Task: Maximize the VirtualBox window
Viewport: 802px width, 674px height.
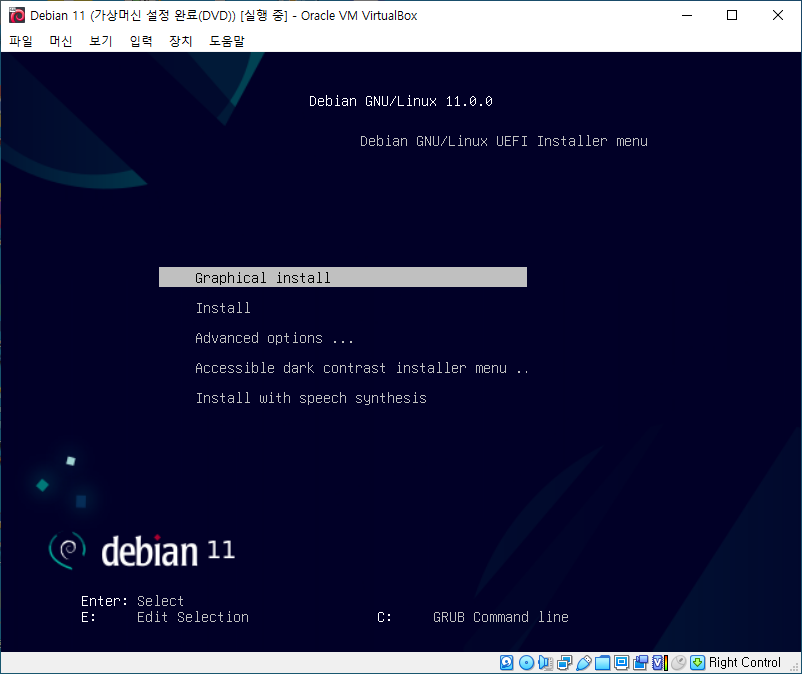Action: click(x=732, y=15)
